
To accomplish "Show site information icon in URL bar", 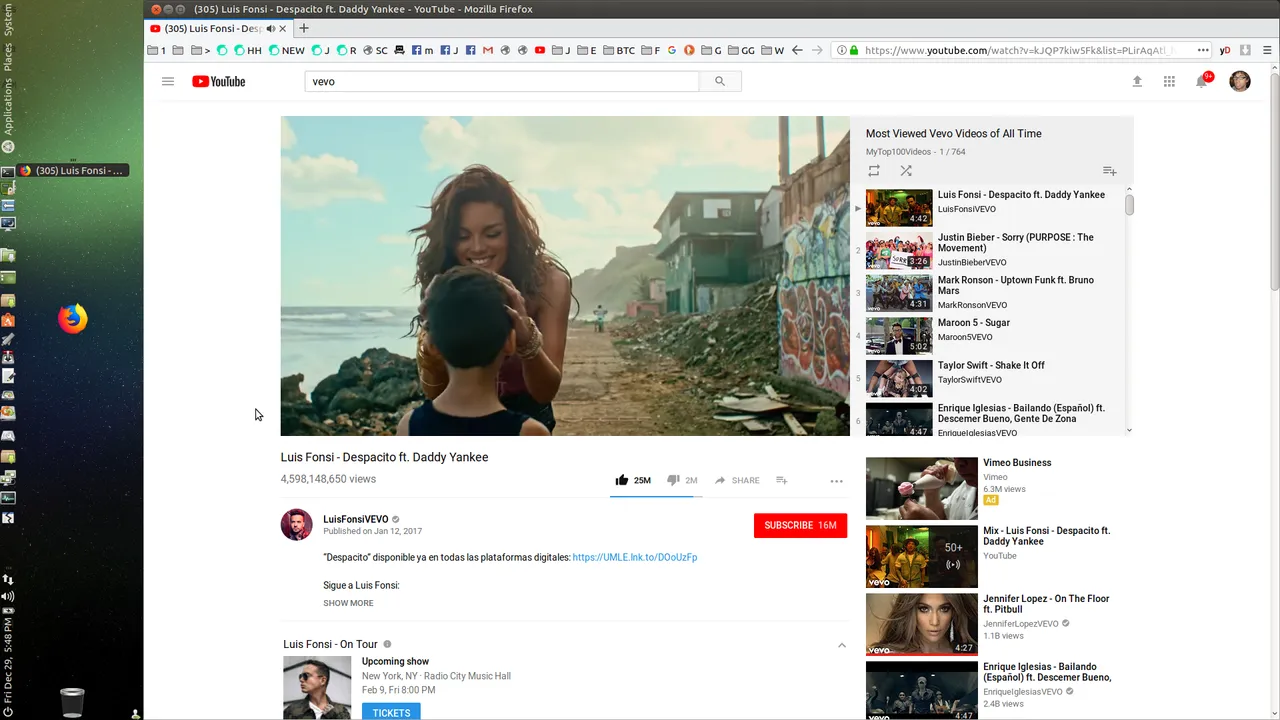I will click(x=842, y=50).
